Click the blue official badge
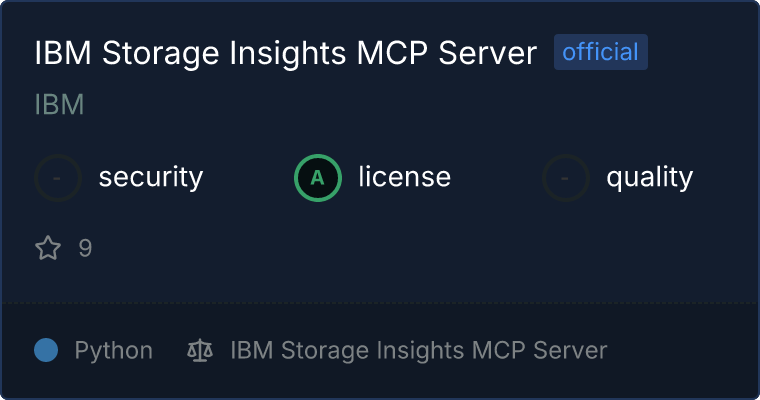The height and width of the screenshot is (400, 760). coord(600,52)
